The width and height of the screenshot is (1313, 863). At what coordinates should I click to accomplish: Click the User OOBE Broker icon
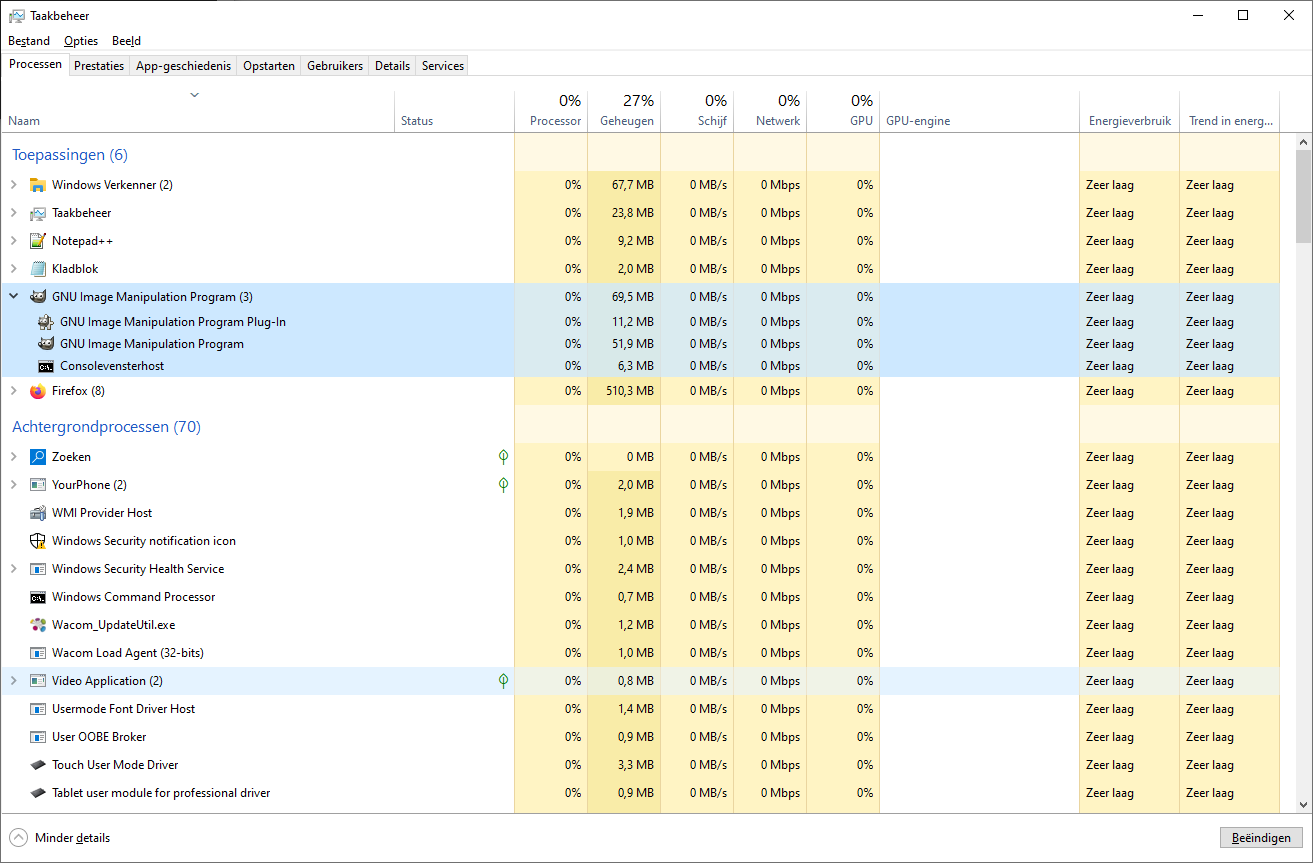tap(38, 737)
